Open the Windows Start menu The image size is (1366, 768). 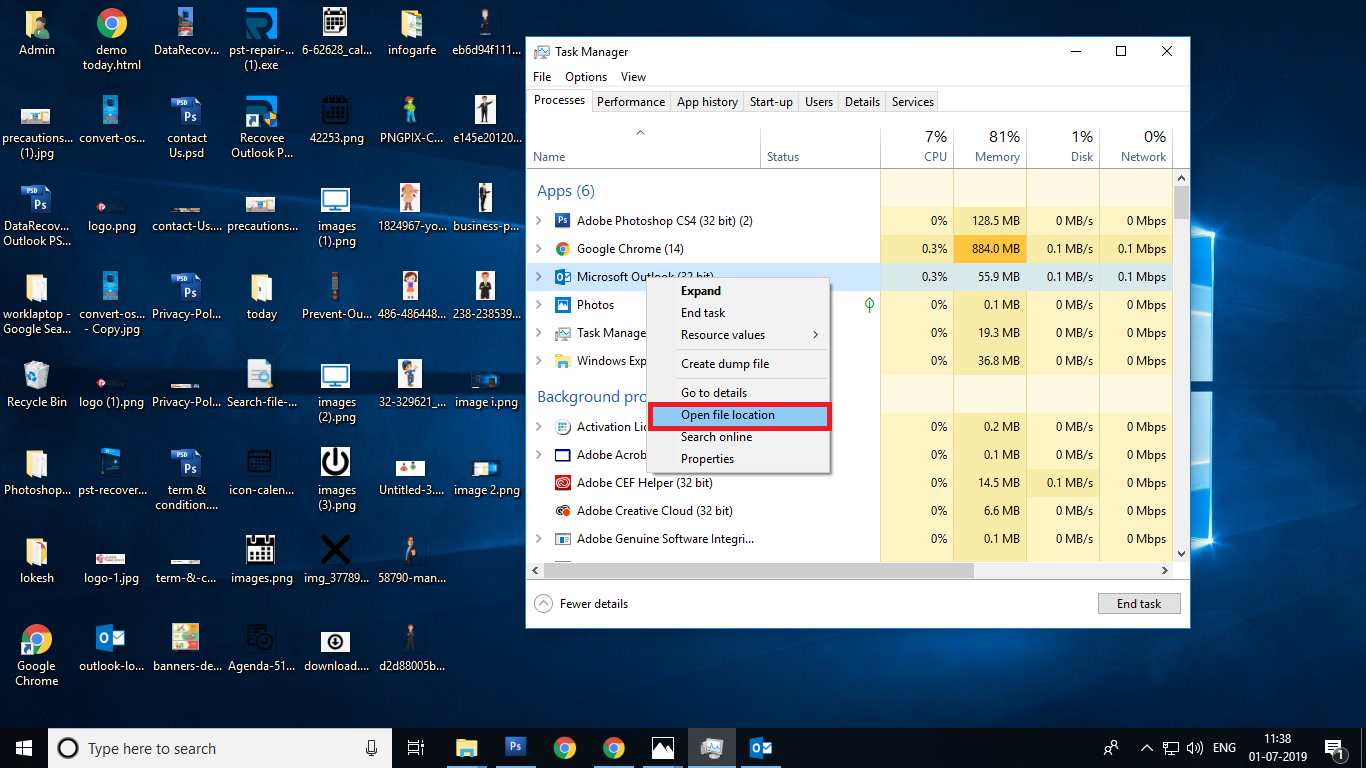[x=24, y=747]
